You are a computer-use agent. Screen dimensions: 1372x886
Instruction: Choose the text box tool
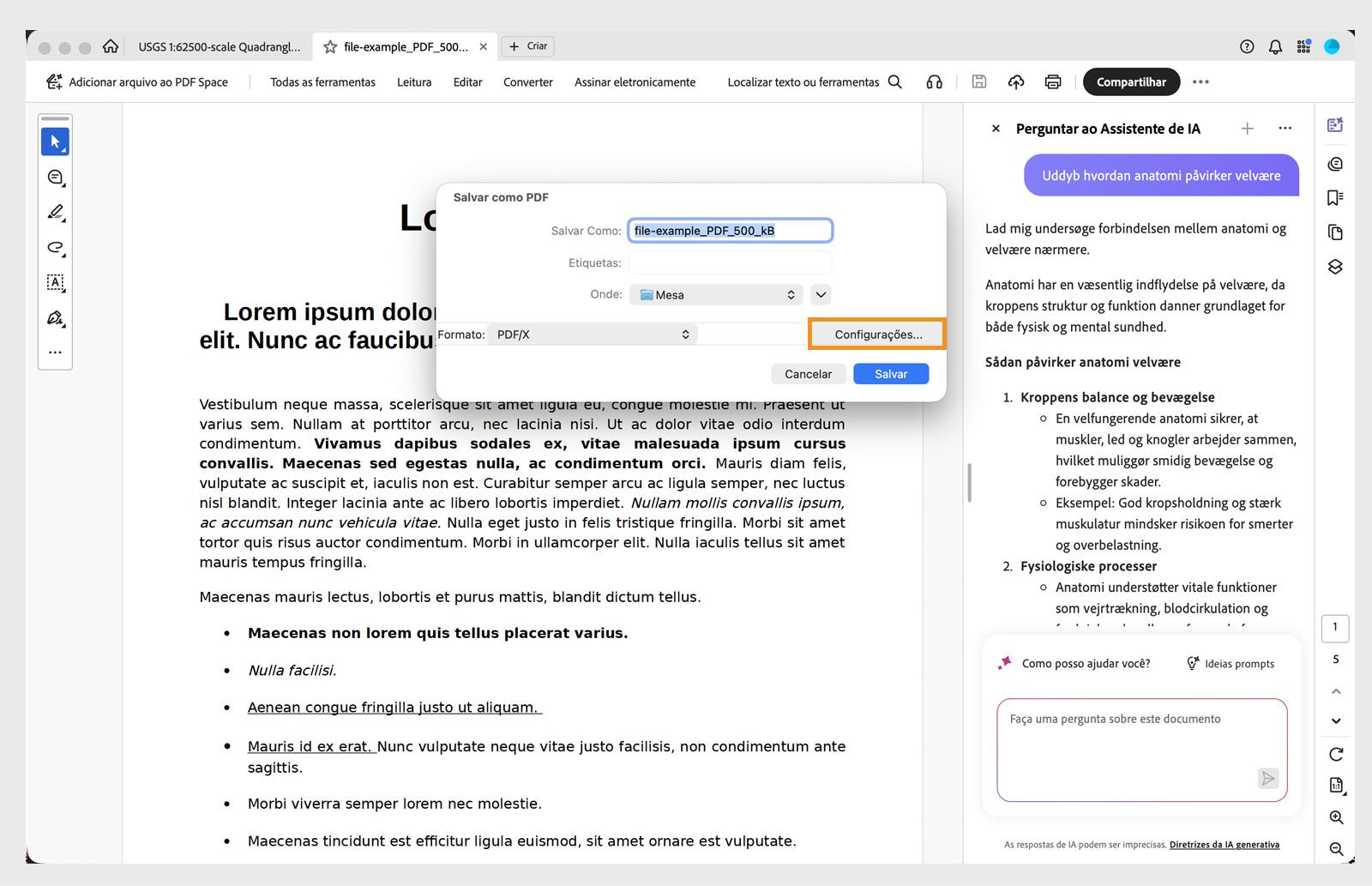pos(55,282)
